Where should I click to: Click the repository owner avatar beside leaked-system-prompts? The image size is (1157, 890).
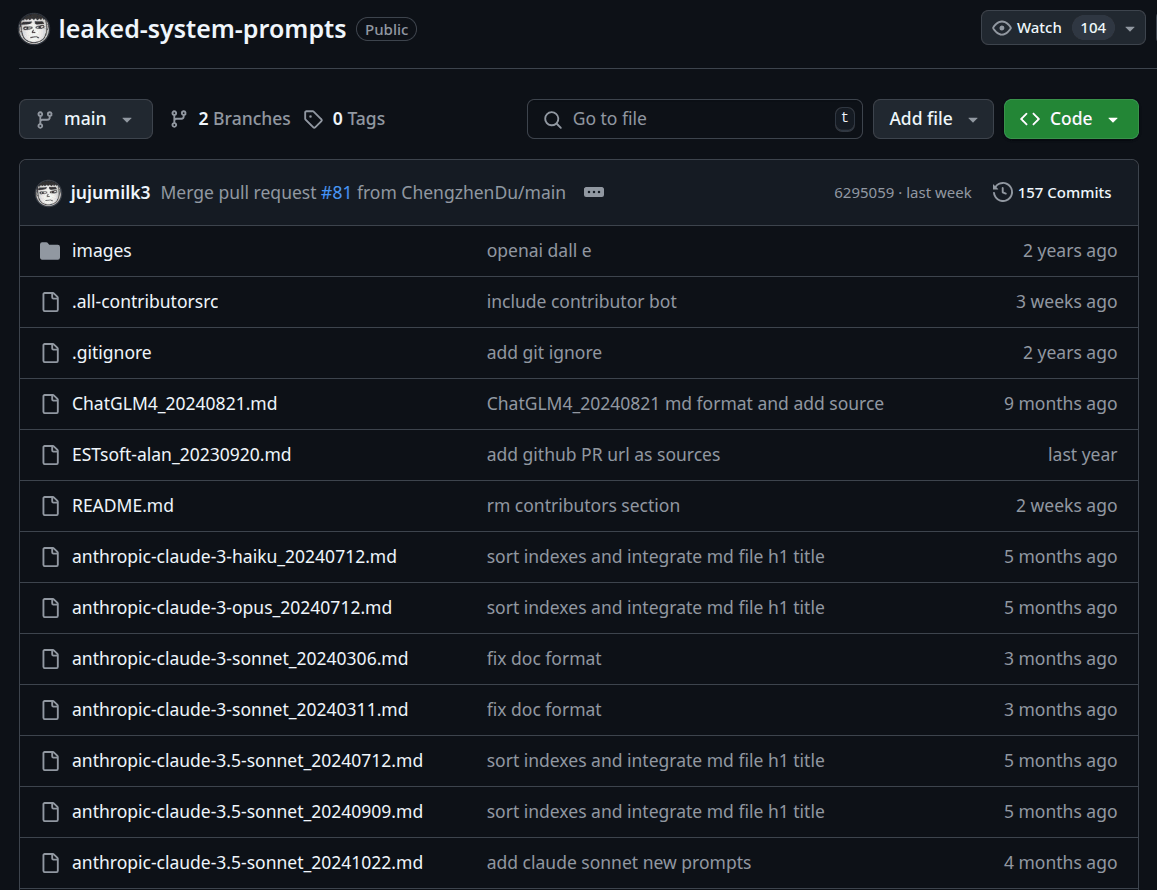[34, 30]
